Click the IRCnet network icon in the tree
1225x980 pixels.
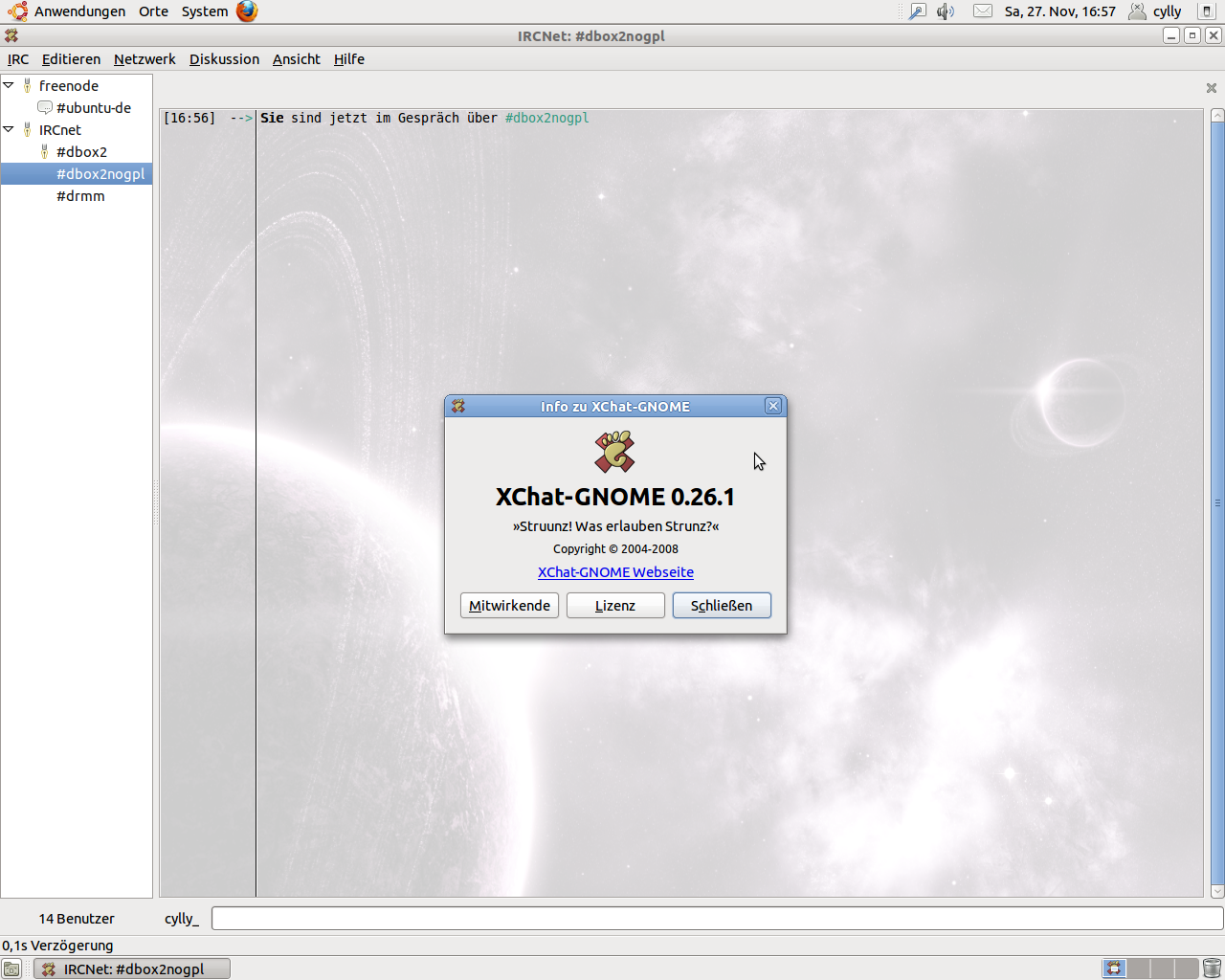point(27,129)
